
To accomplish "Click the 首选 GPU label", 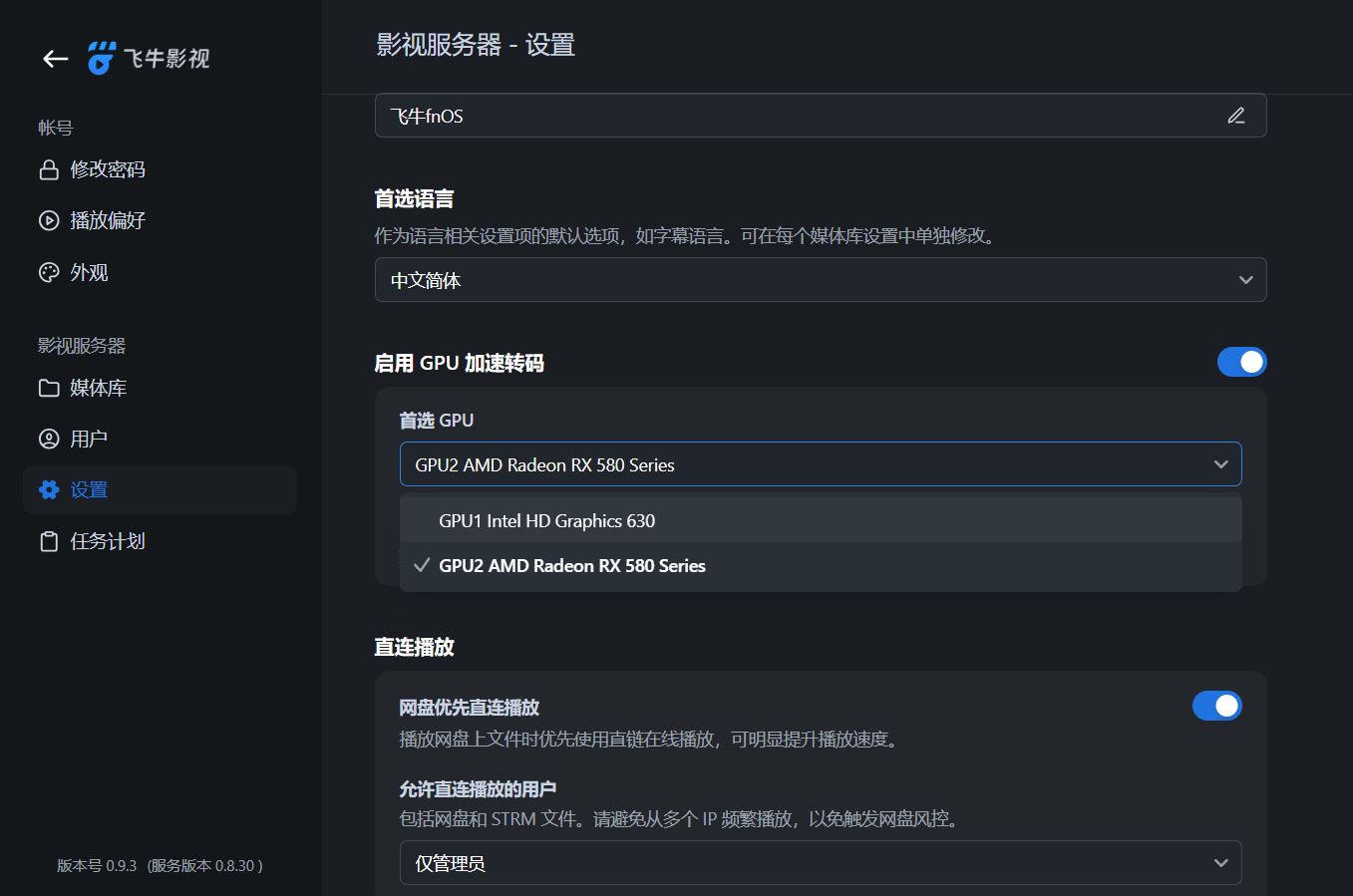I will click(x=437, y=421).
